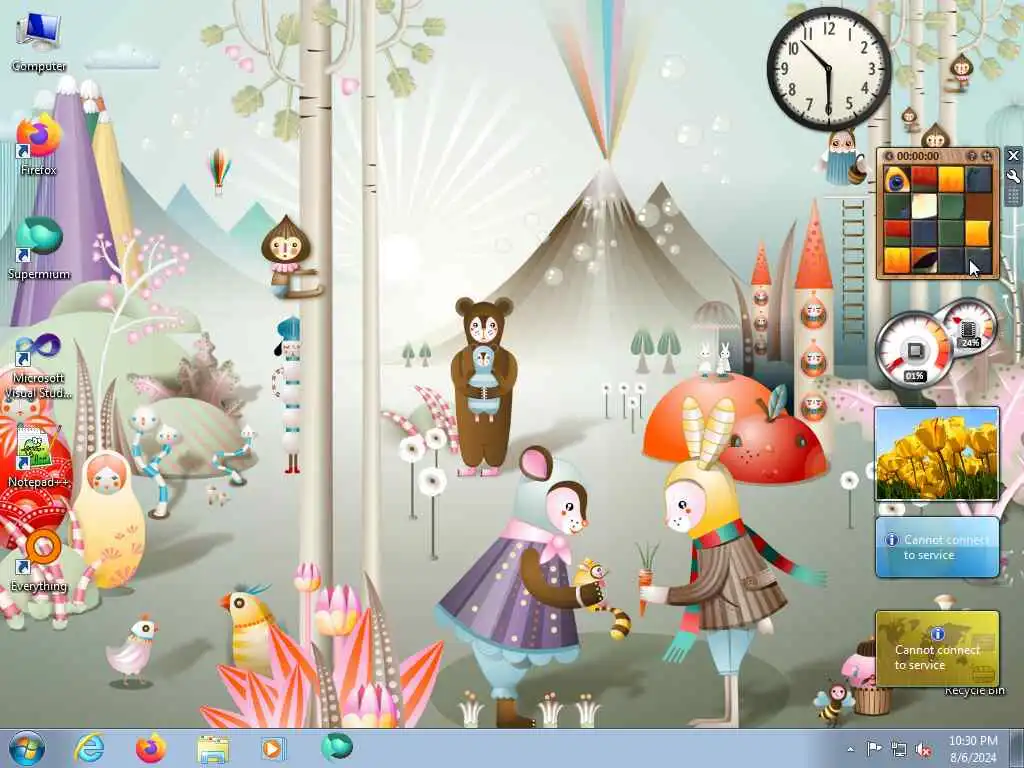The height and width of the screenshot is (768, 1024).
Task: Click the solid brown puzzle tile
Action: click(978, 206)
